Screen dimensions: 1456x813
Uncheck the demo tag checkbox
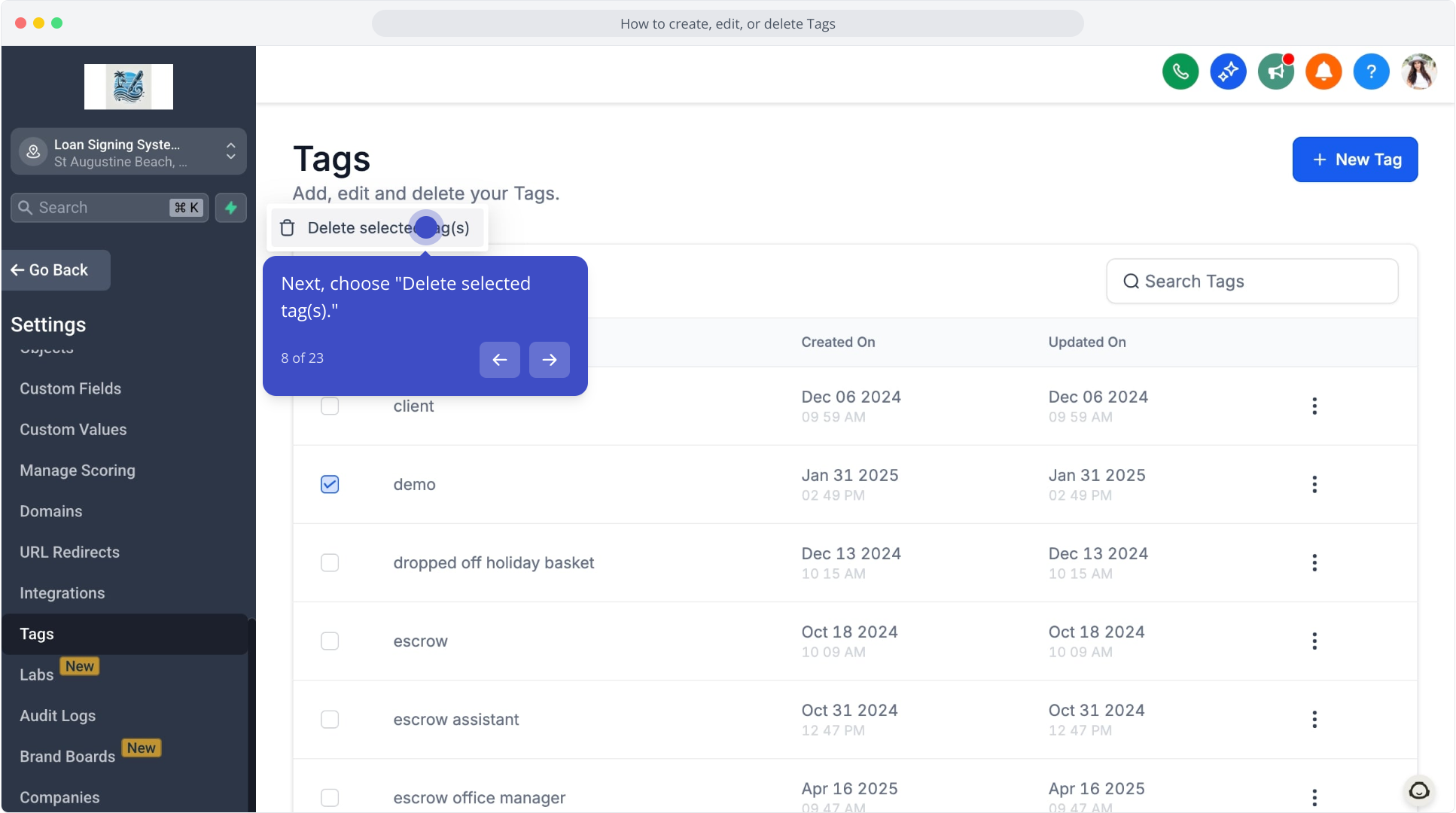330,484
